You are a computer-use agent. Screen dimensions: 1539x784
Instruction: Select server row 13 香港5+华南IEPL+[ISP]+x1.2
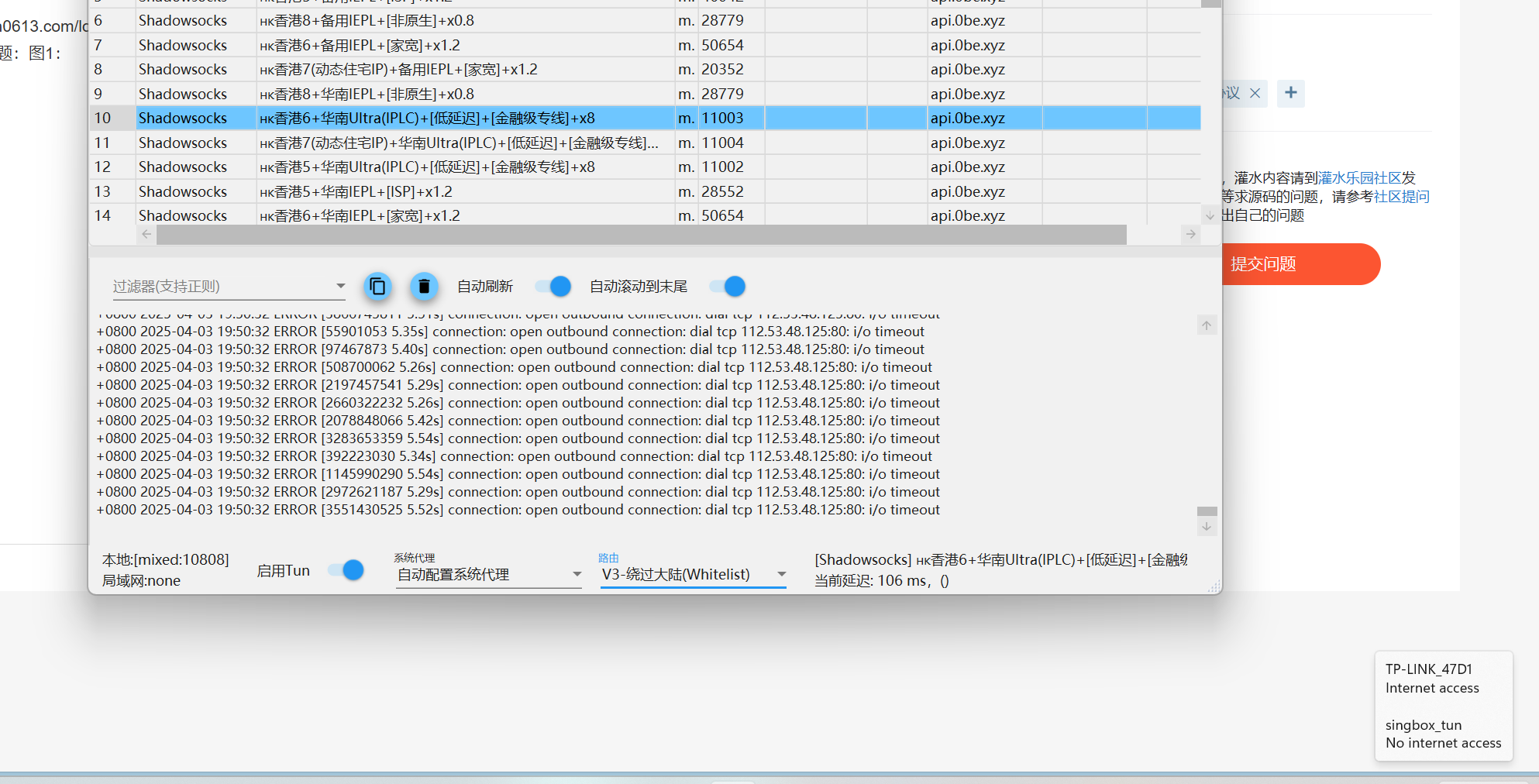pyautogui.click(x=645, y=191)
